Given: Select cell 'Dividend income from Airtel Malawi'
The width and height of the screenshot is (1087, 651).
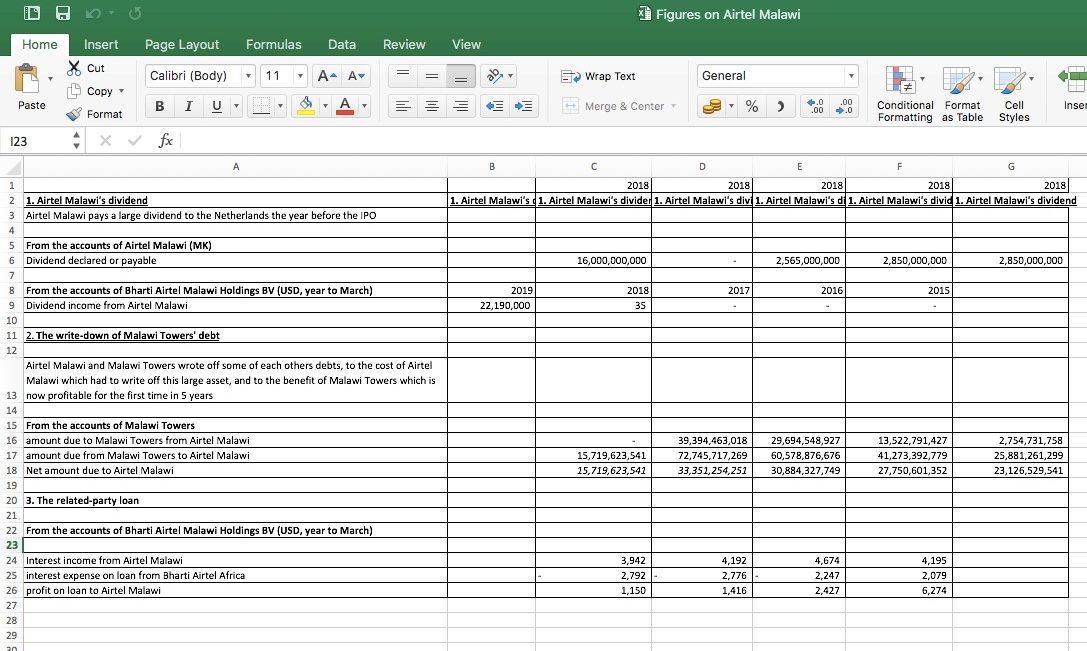Looking at the screenshot, I should coord(236,306).
